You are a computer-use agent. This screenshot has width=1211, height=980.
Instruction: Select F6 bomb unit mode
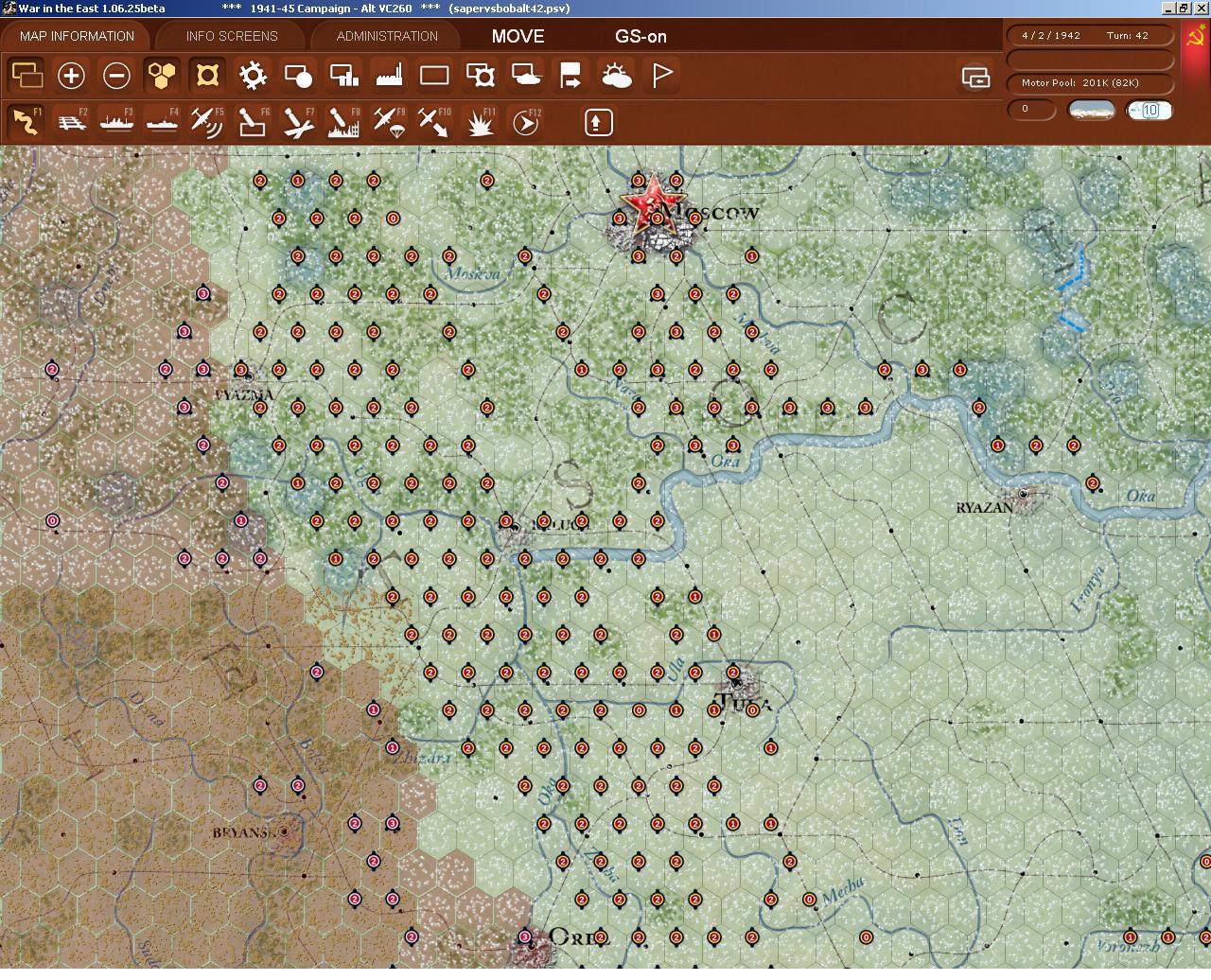253,122
